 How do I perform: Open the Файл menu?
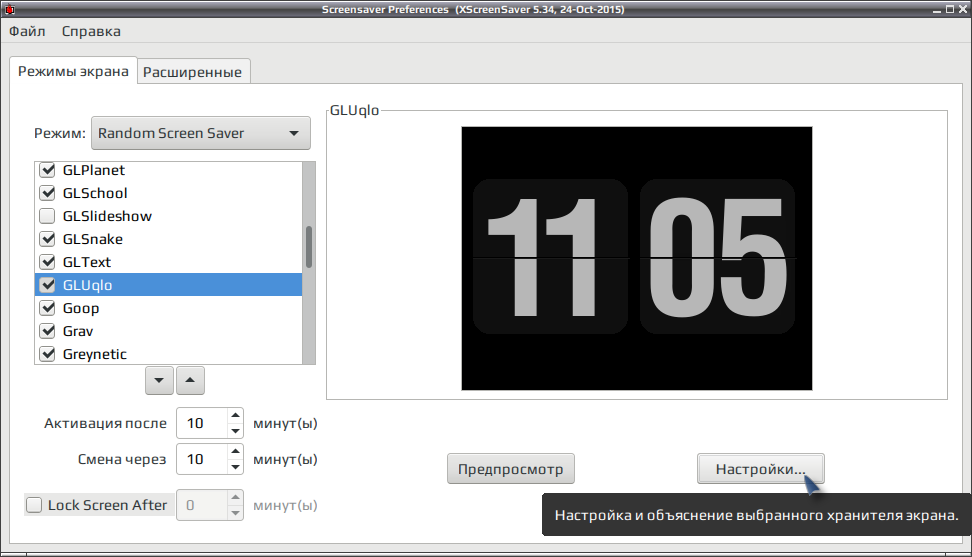(x=27, y=31)
